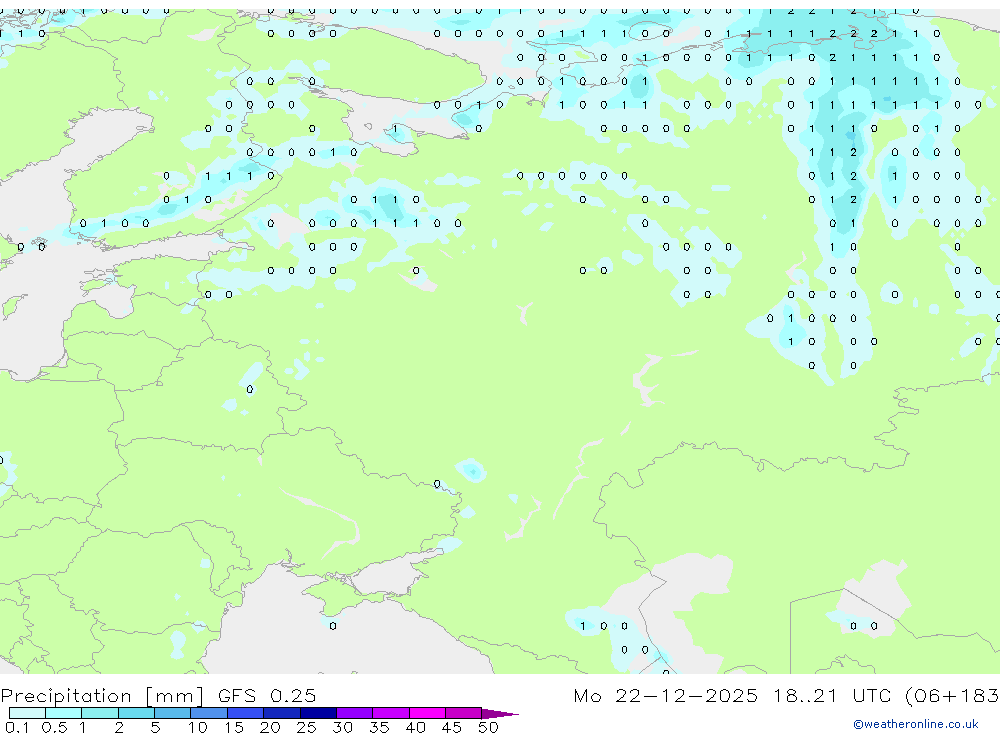This screenshot has width=1000, height=733.
Task: Click the over-50 mm legend arrow tip
Action: click(501, 713)
